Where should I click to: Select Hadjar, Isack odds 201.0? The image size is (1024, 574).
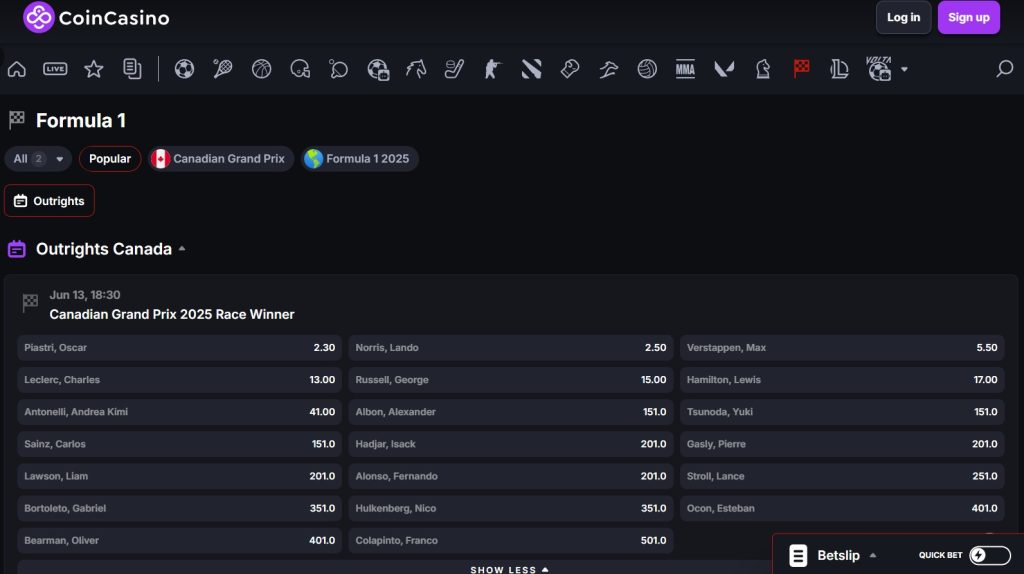pos(511,443)
